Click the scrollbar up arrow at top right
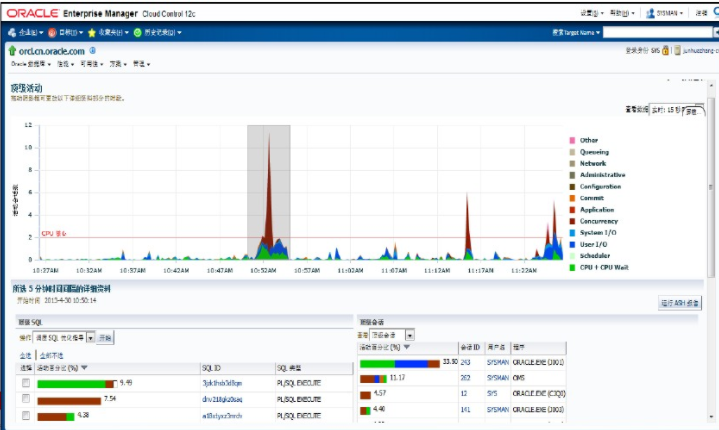The width and height of the screenshot is (719, 430). point(711,85)
